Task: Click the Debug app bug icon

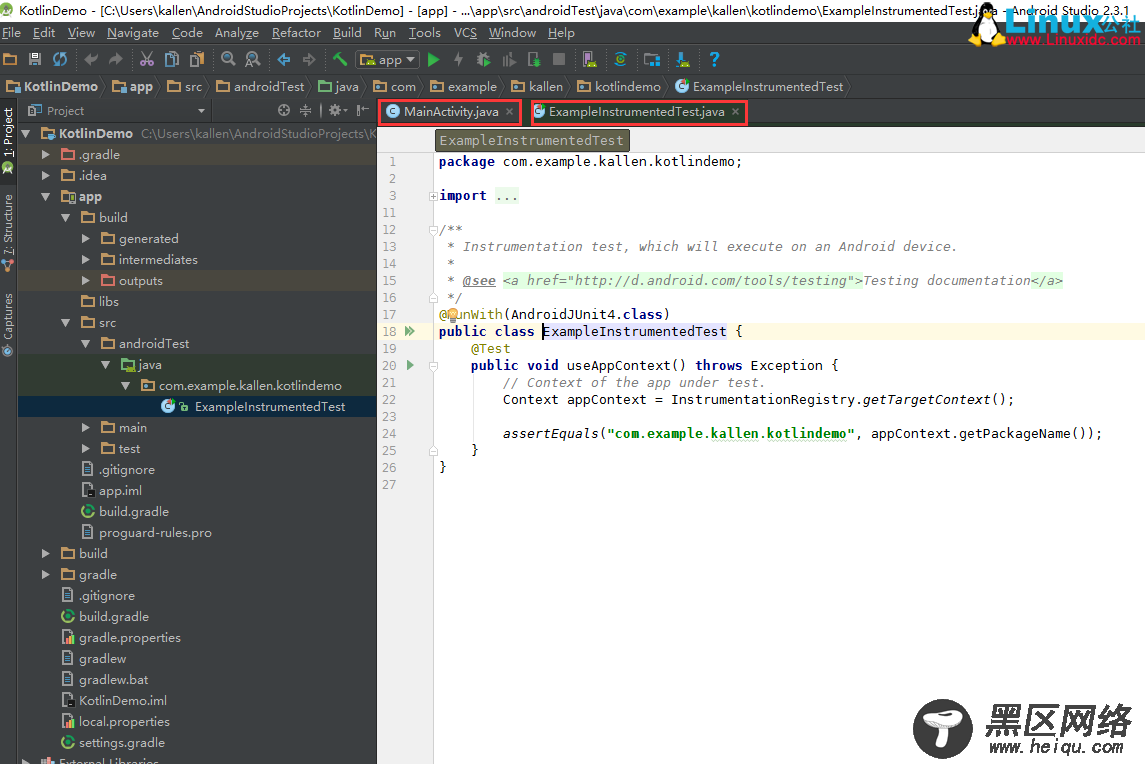Action: tap(483, 59)
